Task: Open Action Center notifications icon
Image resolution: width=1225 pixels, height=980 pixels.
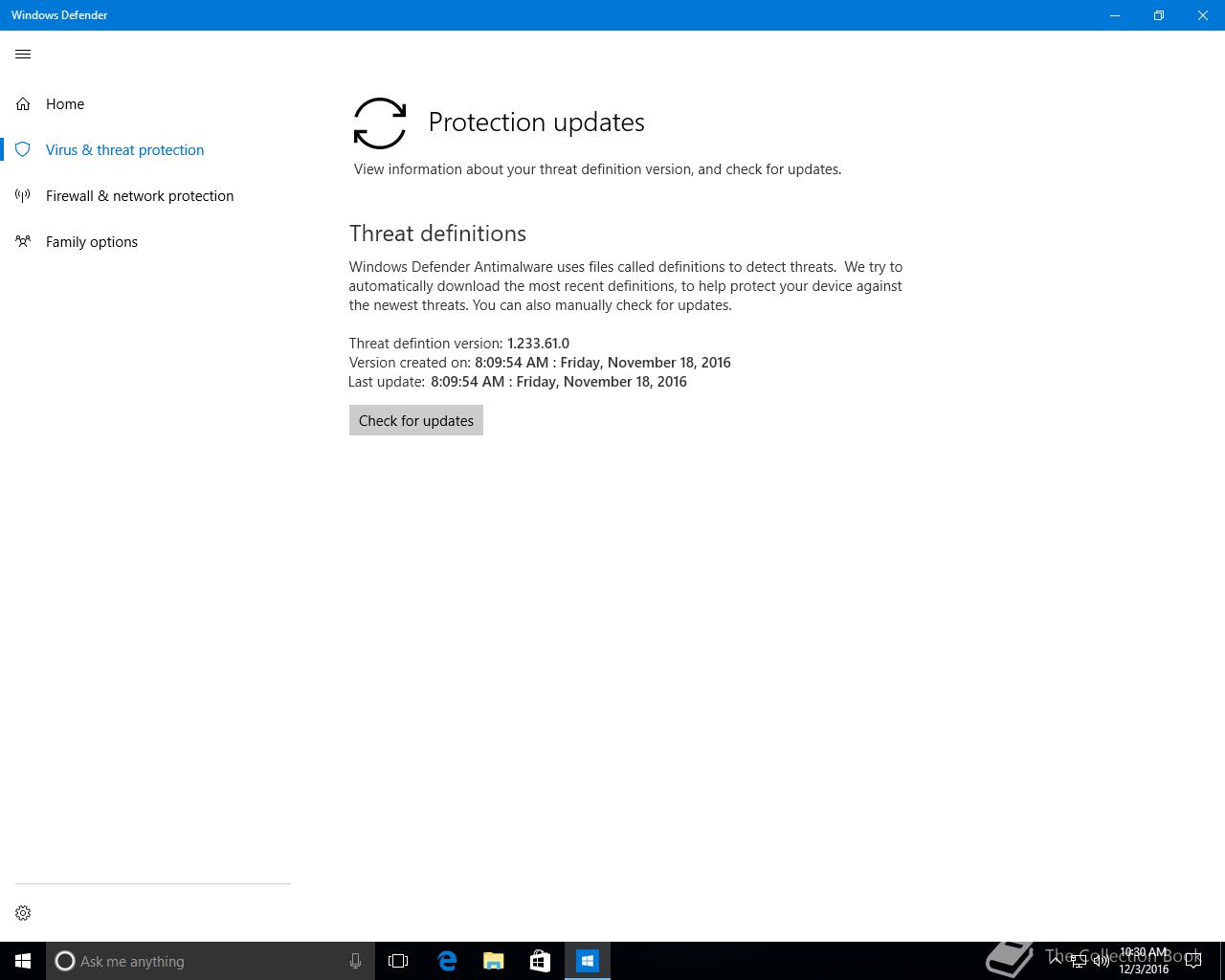Action: point(1193,961)
